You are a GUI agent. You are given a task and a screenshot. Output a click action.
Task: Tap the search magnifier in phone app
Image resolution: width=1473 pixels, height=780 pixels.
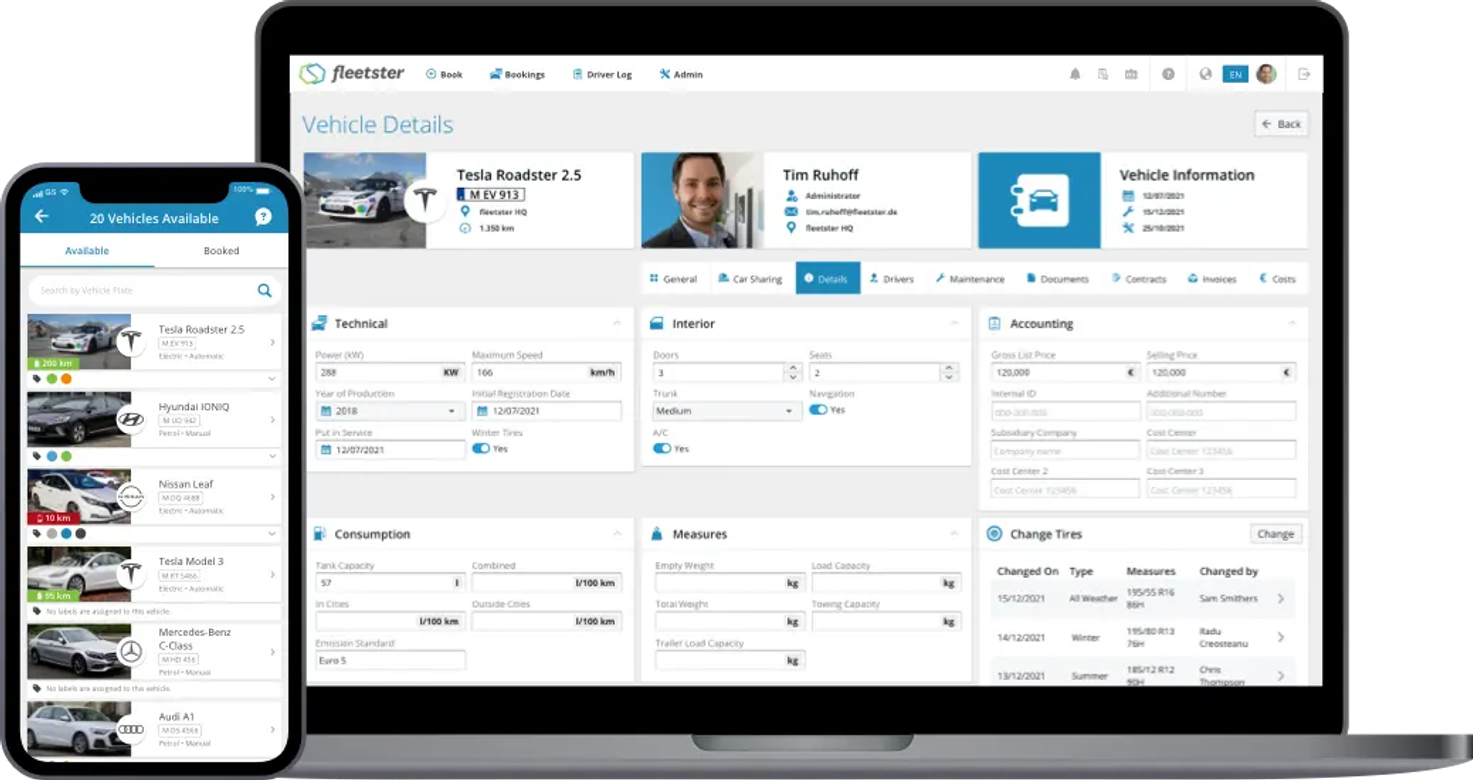point(264,291)
